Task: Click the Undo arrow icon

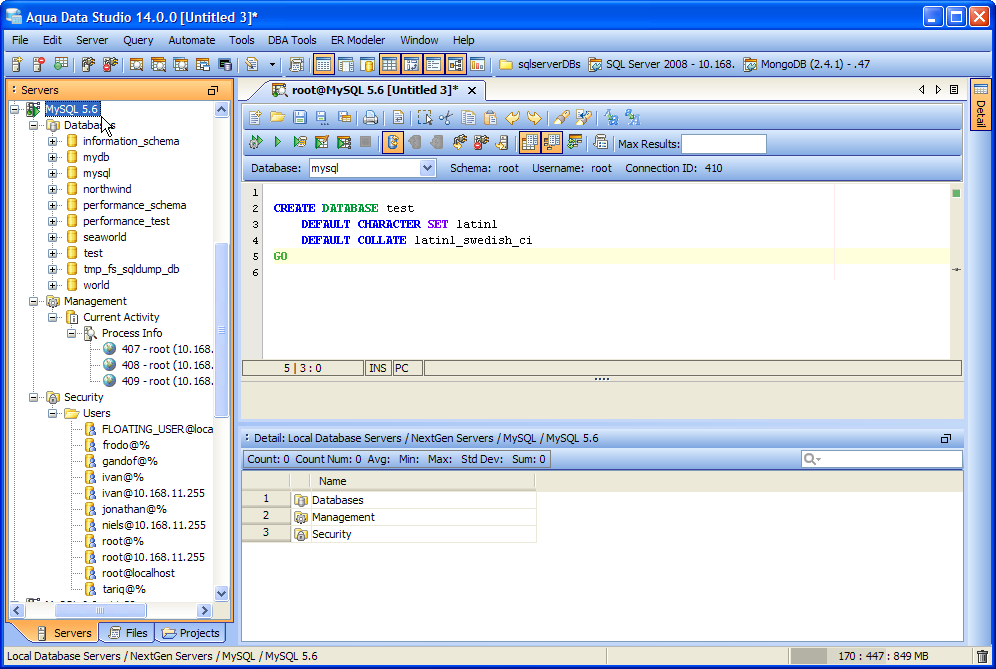Action: click(x=513, y=118)
